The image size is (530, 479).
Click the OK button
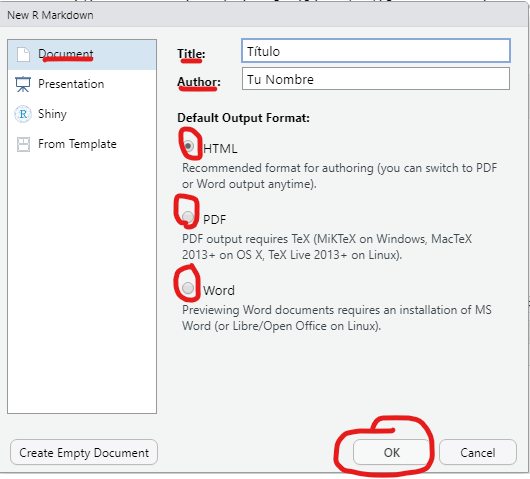coord(391,452)
